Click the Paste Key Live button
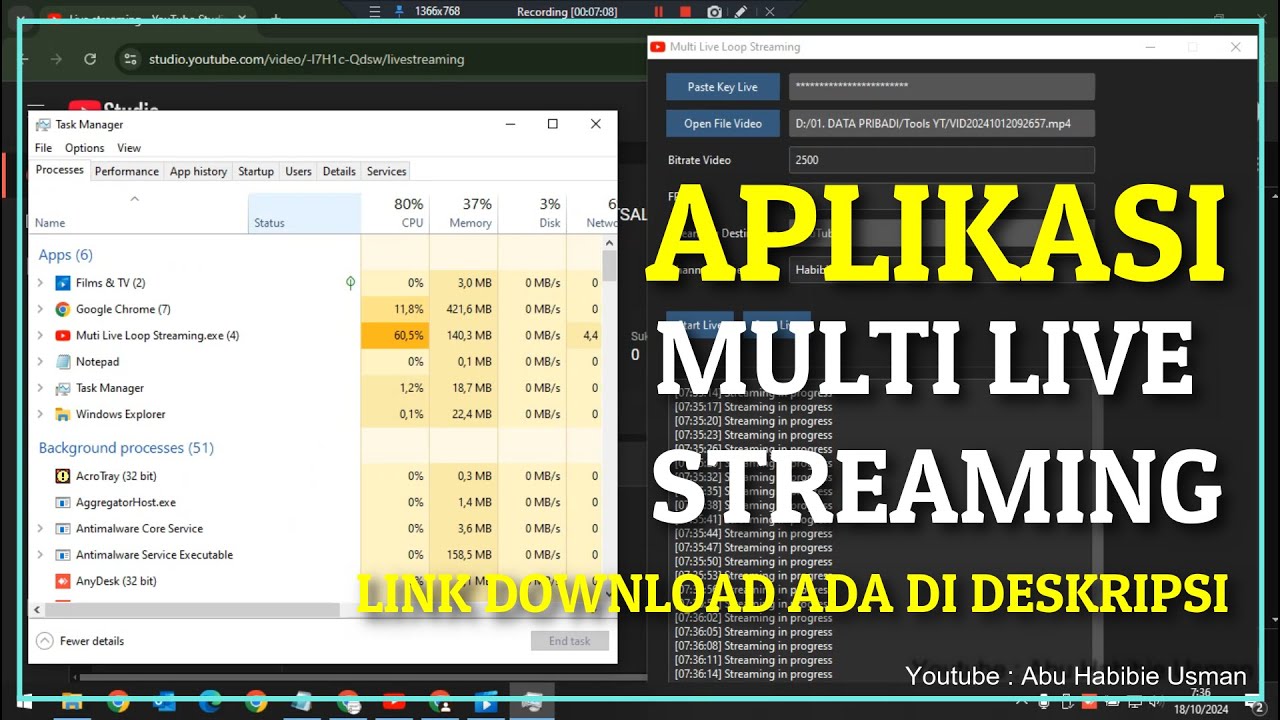This screenshot has width=1280, height=720. pos(722,87)
